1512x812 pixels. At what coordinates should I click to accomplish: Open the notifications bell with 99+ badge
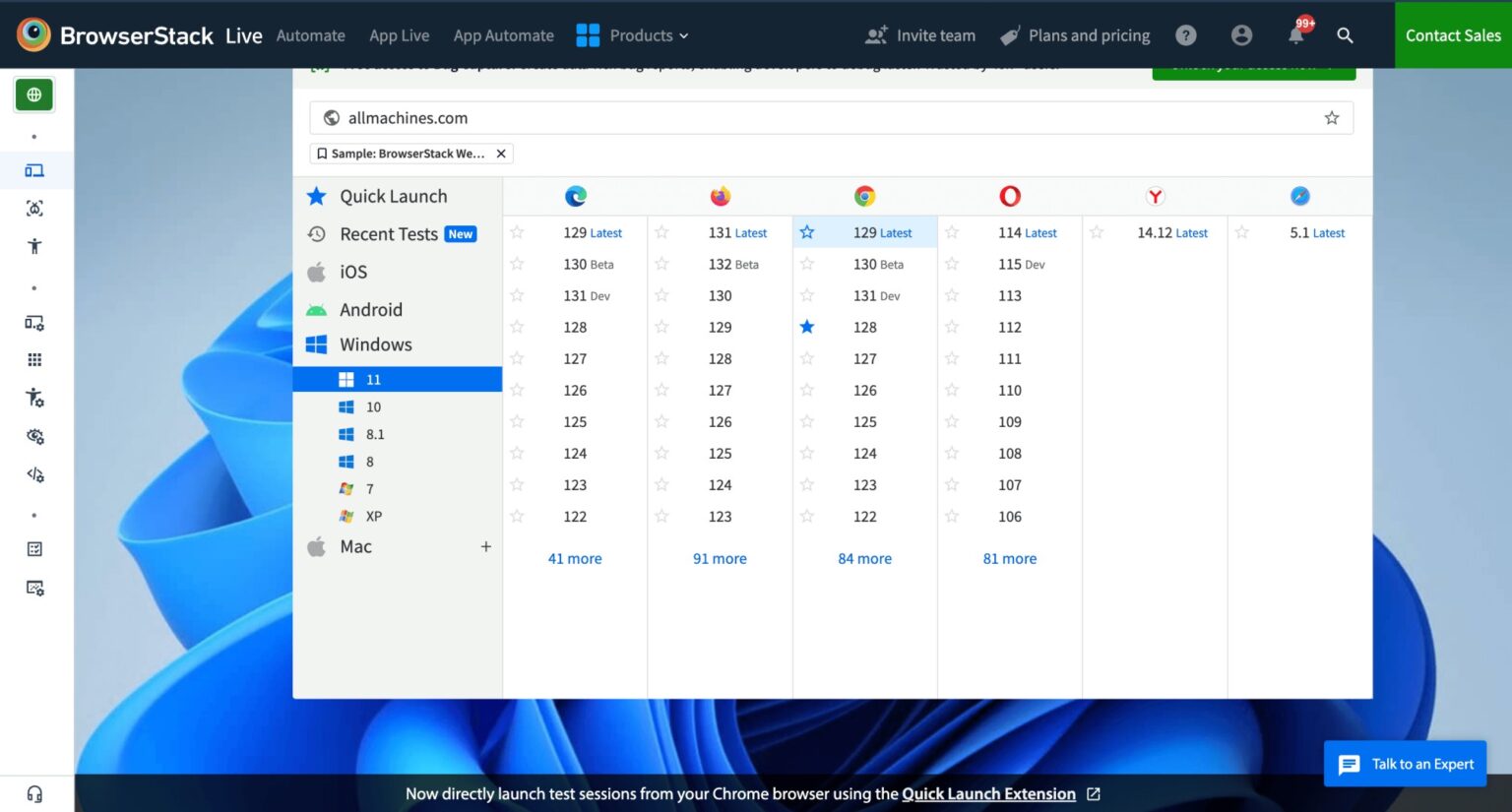(x=1295, y=34)
